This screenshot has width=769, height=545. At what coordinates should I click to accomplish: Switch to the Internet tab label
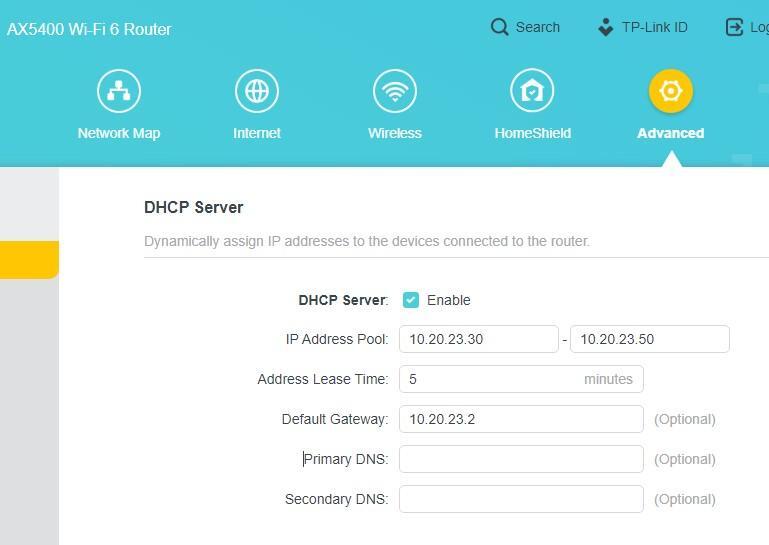point(257,133)
